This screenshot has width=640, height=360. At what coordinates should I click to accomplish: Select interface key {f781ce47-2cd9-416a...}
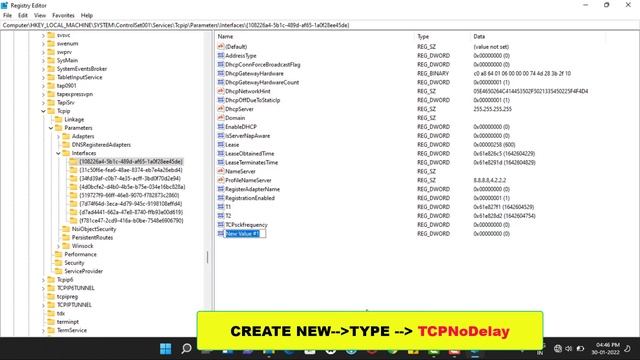131,220
